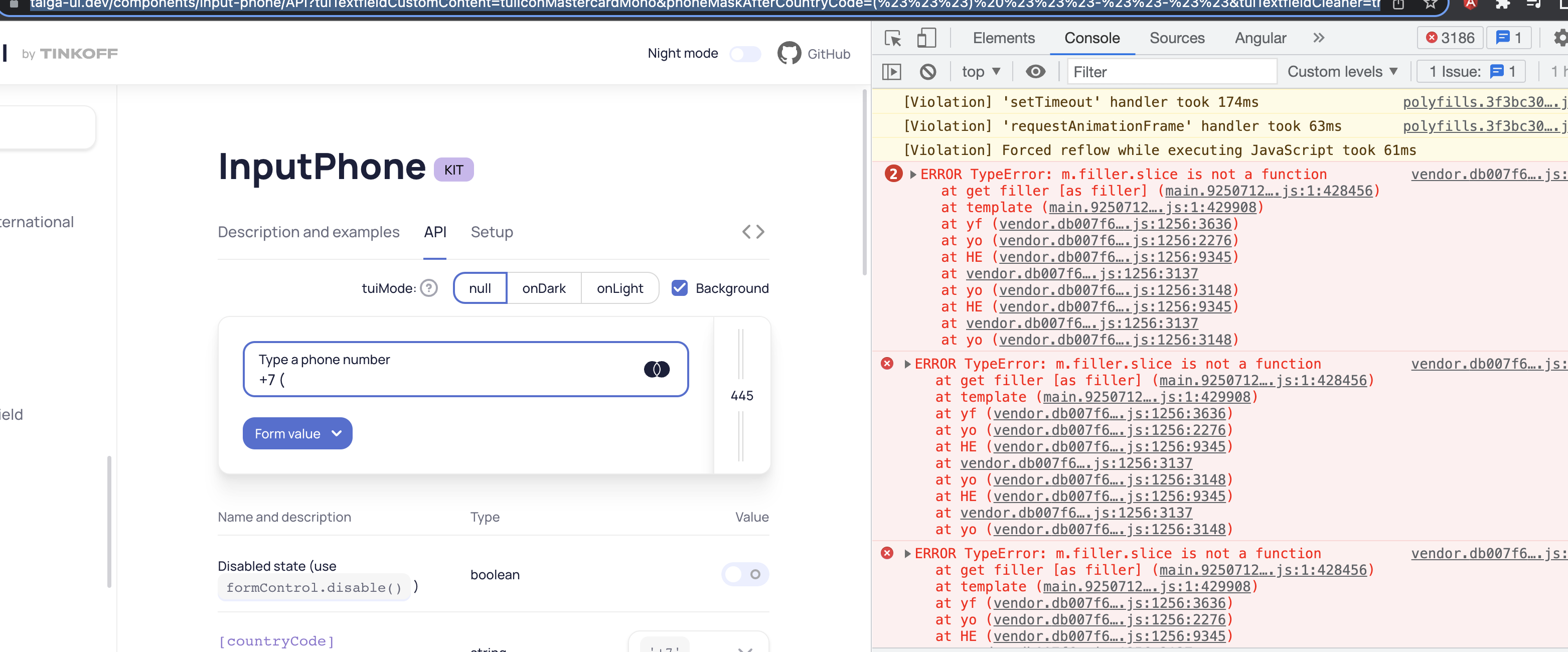Click the live expression eye icon

point(1035,72)
